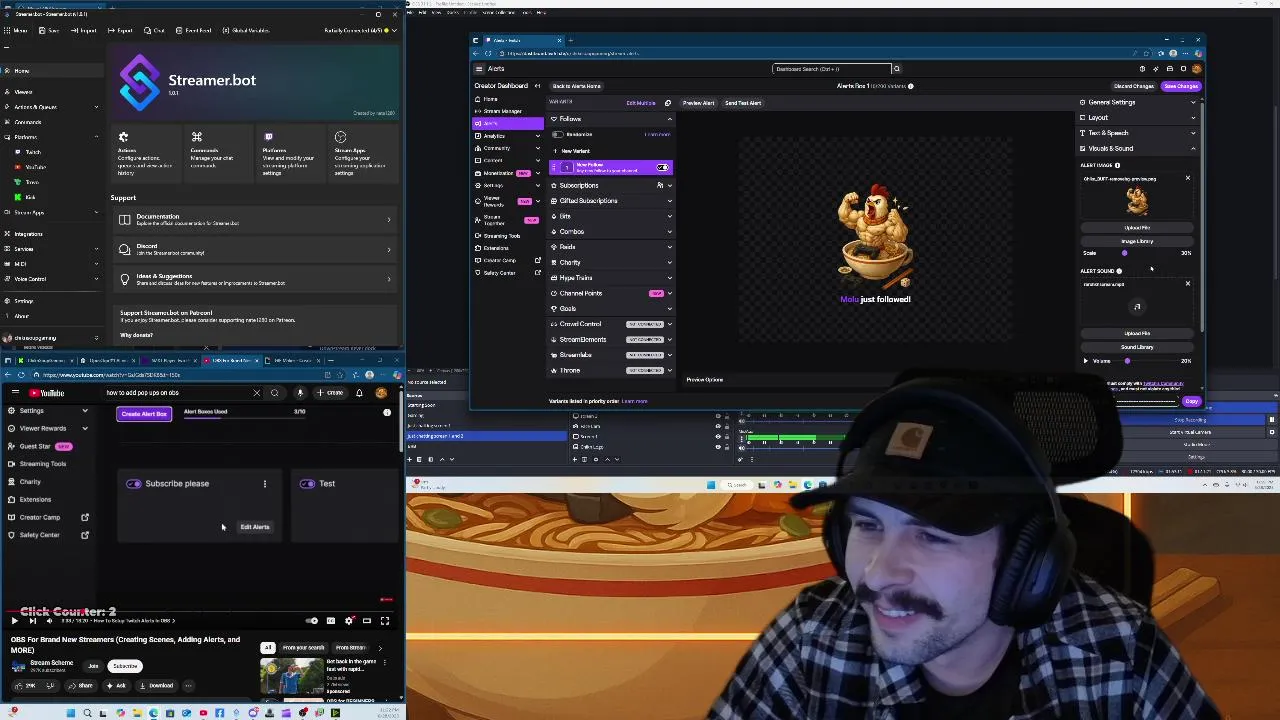
Task: Open YouTube hamburger guide menu
Action: coord(15,393)
